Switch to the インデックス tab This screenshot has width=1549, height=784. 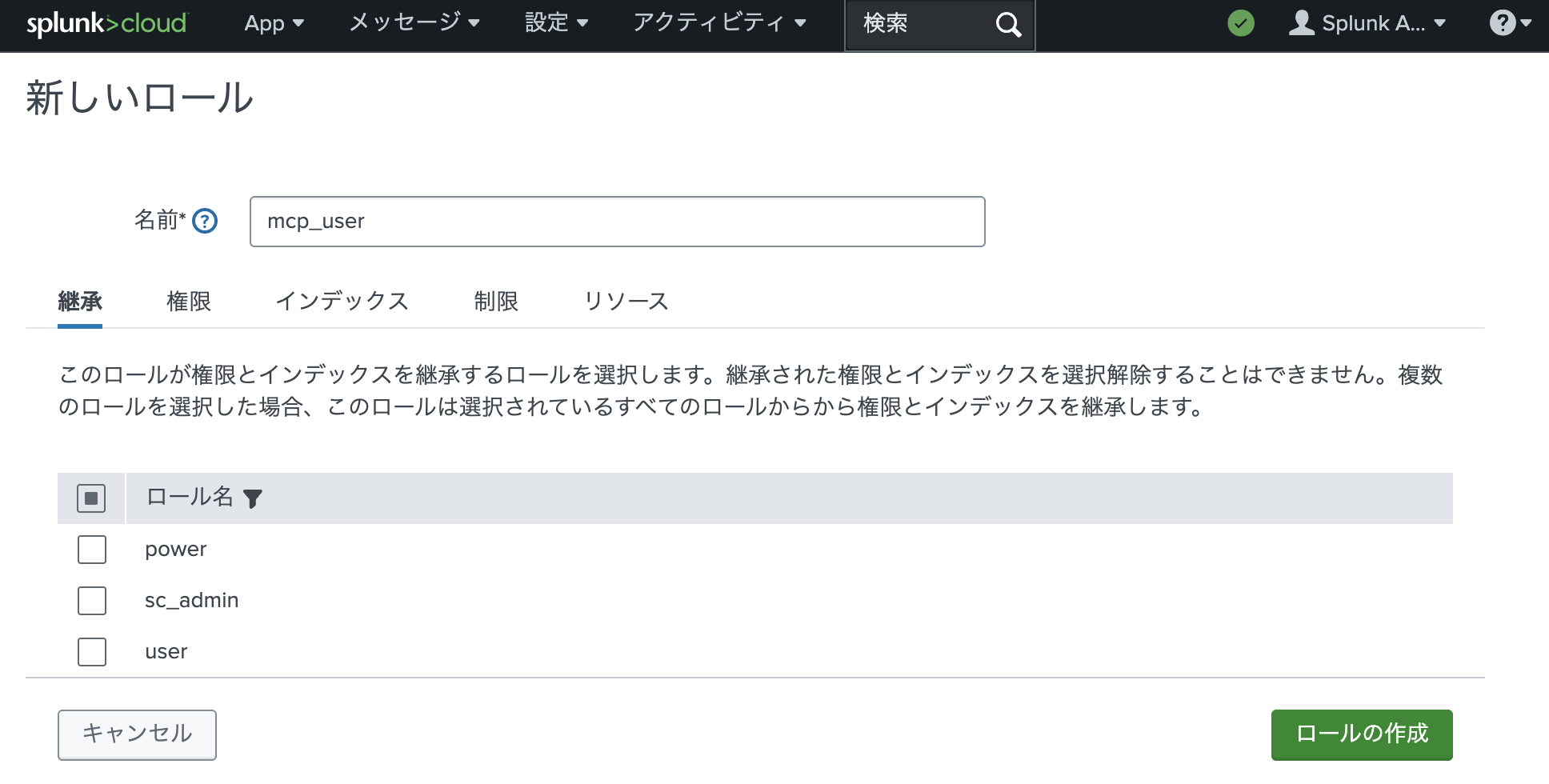(x=343, y=302)
